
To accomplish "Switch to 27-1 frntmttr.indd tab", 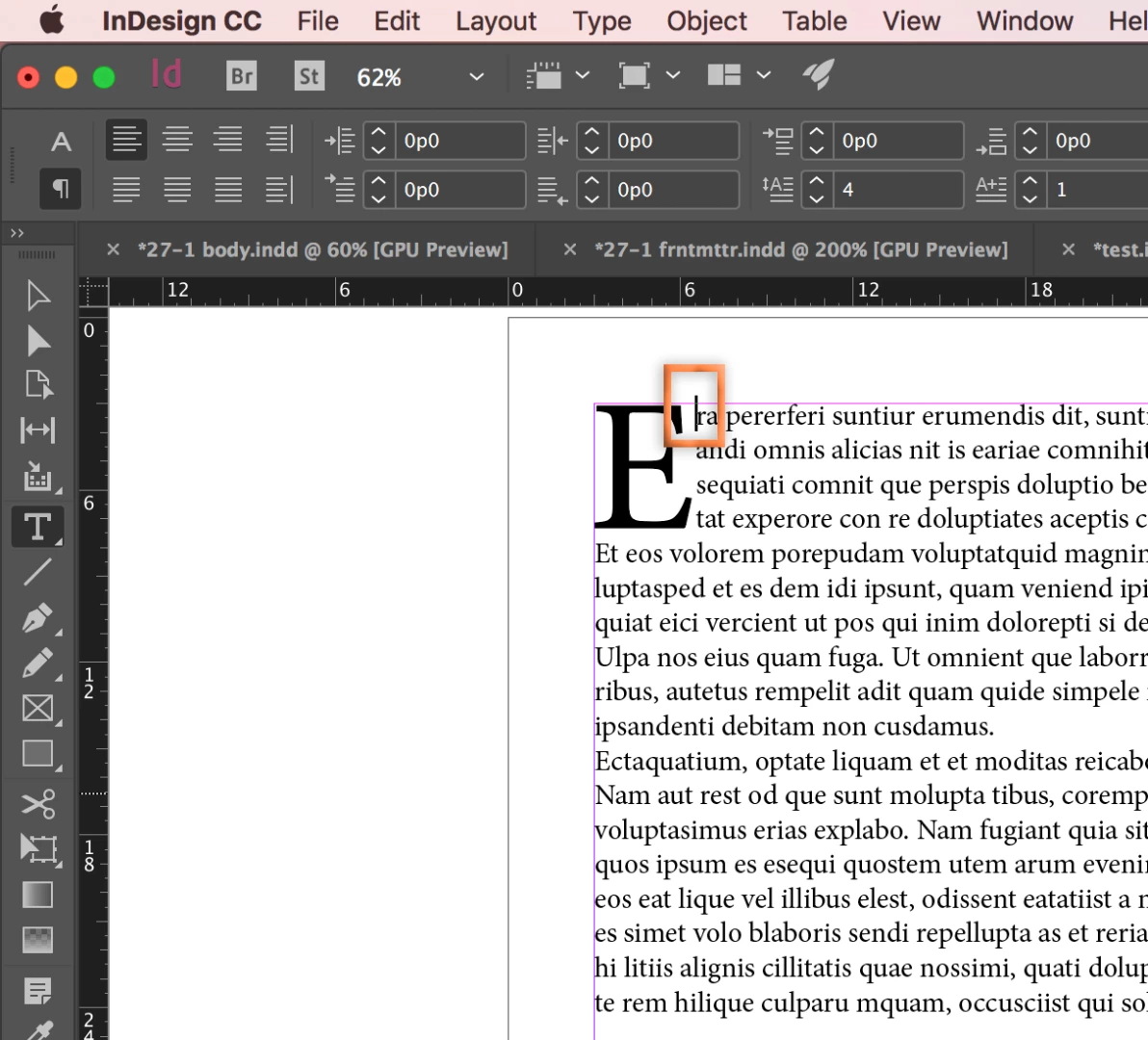I will pos(801,249).
